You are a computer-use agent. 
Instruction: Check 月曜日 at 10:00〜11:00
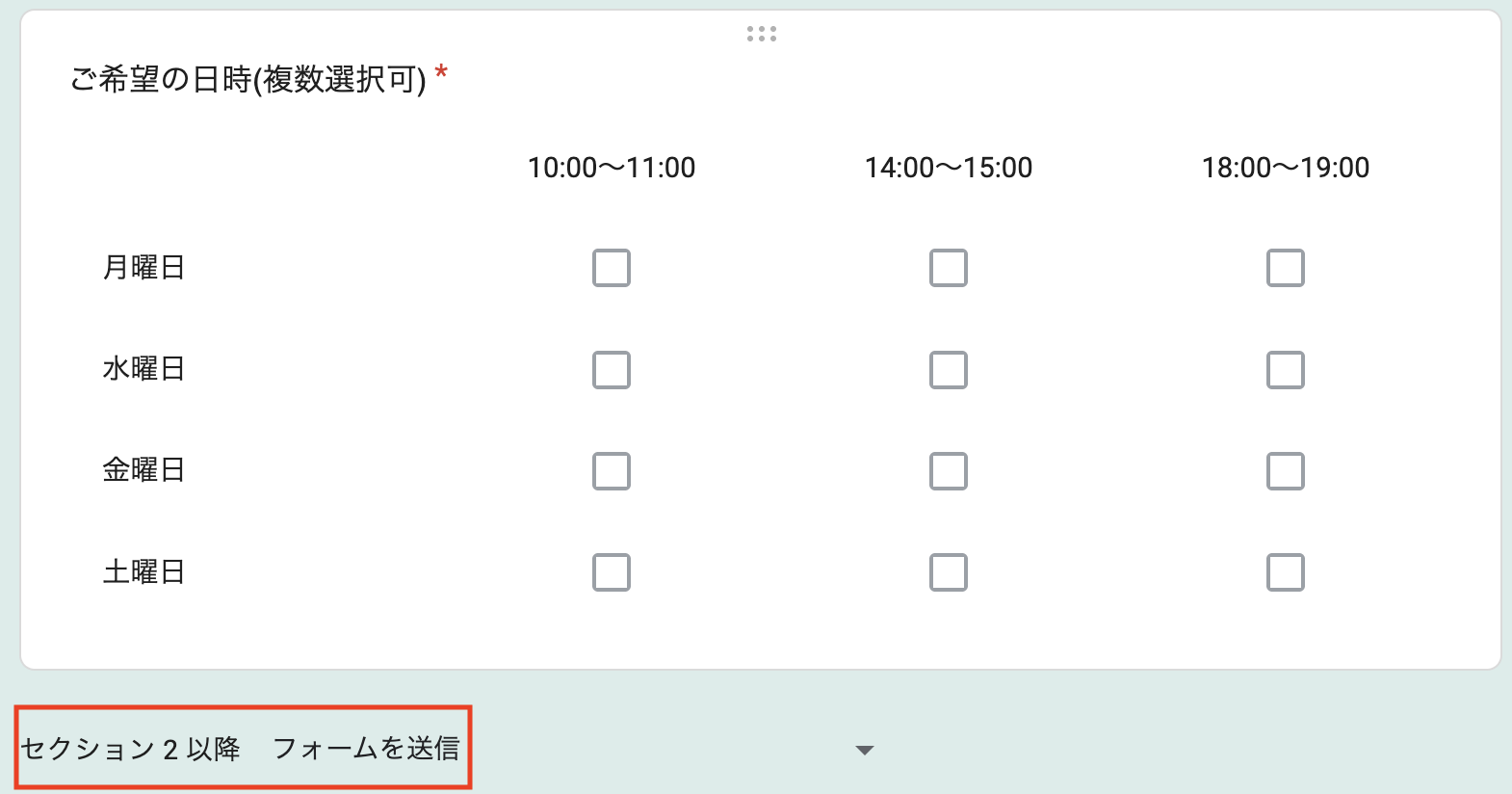tap(612, 268)
